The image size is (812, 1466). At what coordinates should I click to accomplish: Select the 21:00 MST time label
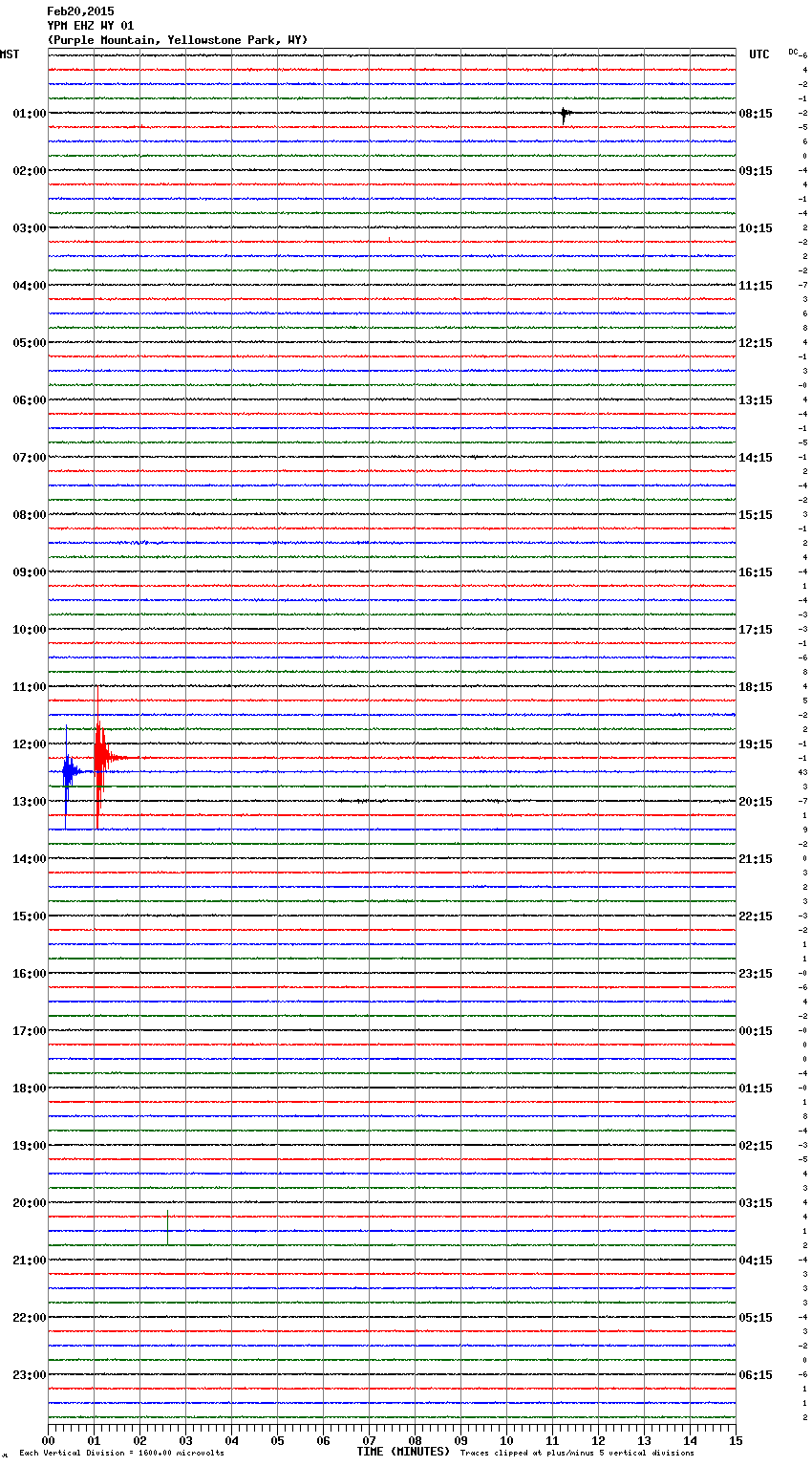pos(30,1261)
